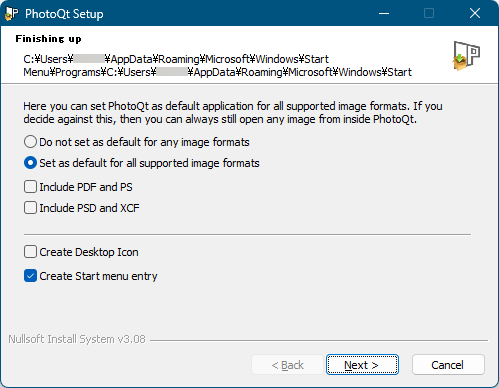
Task: Click the disabled < Back button
Action: [x=287, y=365]
